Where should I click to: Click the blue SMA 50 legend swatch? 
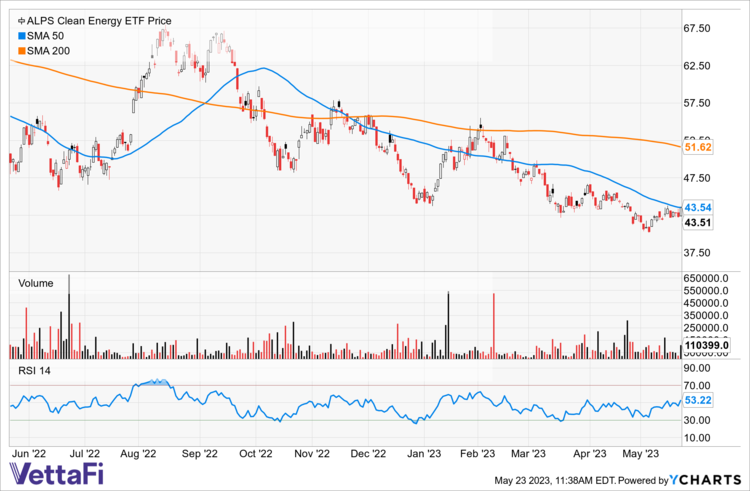click(x=12, y=35)
